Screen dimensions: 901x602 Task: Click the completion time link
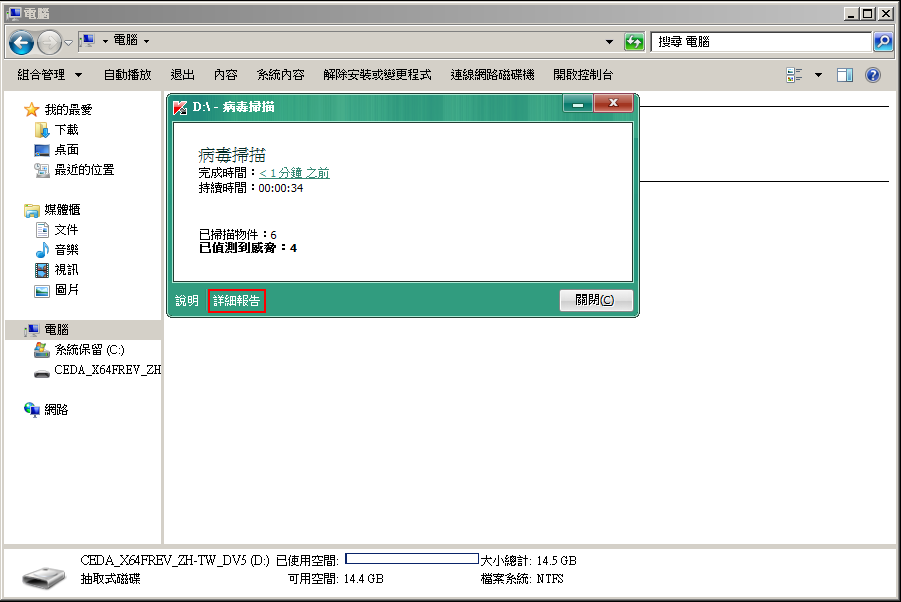pos(294,173)
